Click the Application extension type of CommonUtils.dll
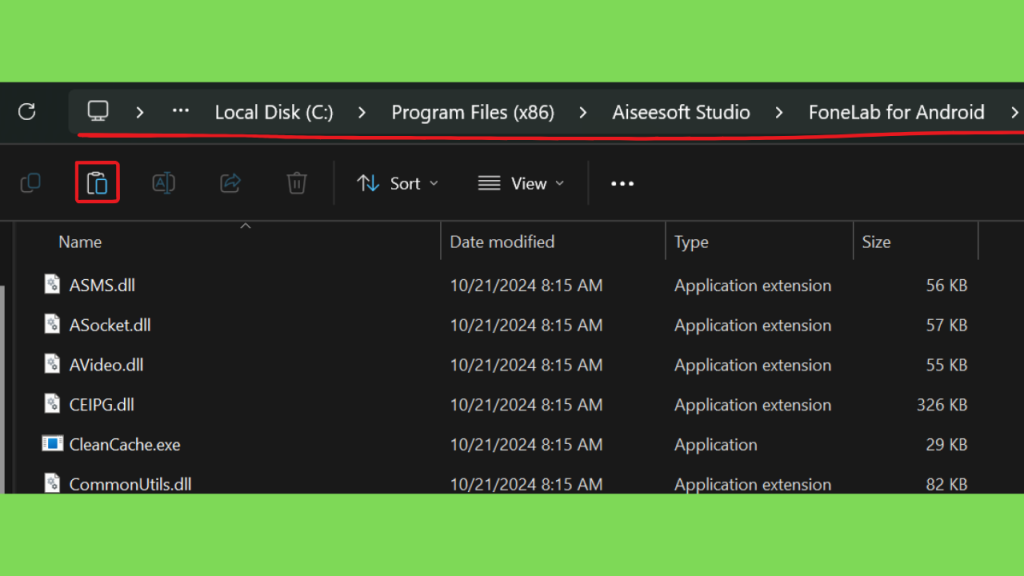This screenshot has width=1024, height=576. click(x=752, y=485)
